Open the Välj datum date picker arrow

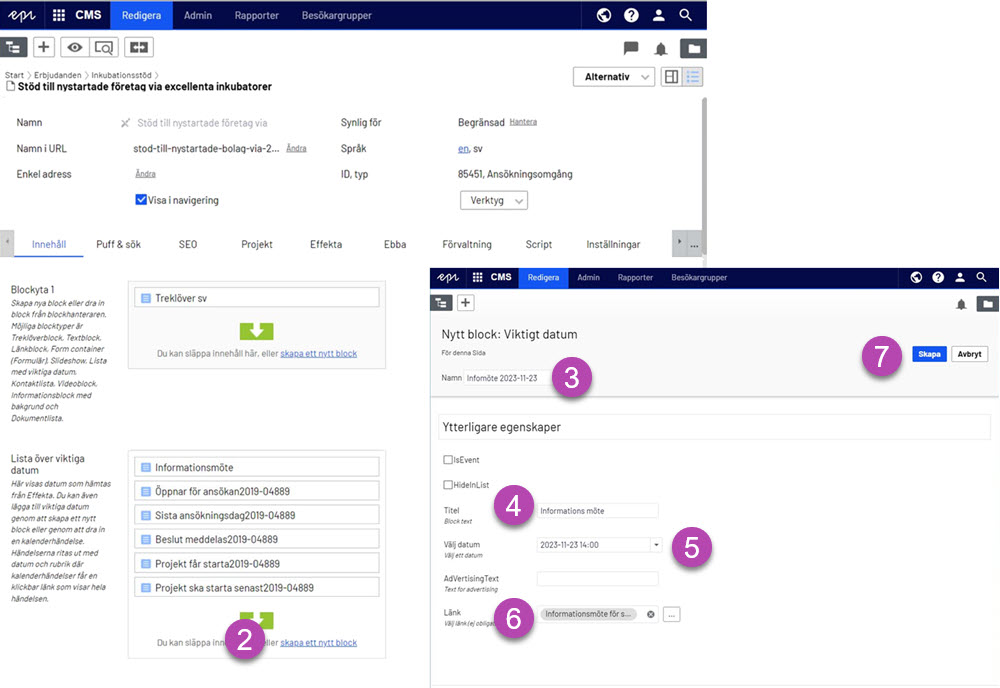click(x=656, y=545)
